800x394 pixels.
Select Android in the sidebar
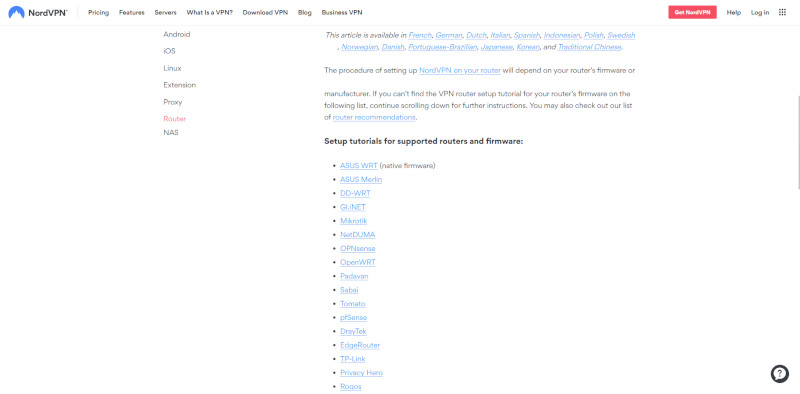pyautogui.click(x=177, y=35)
